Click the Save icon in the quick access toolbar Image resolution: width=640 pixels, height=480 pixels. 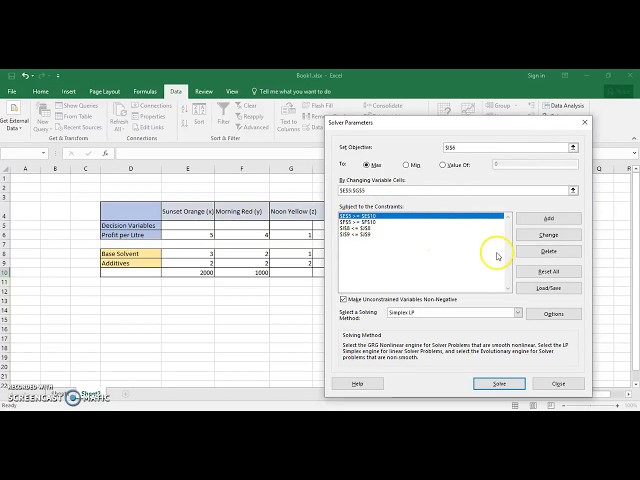pos(11,76)
